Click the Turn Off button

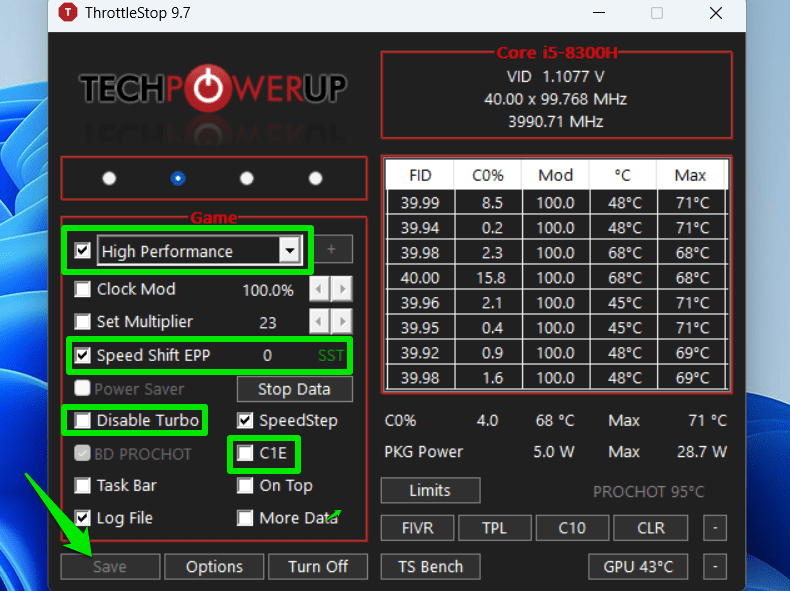[318, 567]
